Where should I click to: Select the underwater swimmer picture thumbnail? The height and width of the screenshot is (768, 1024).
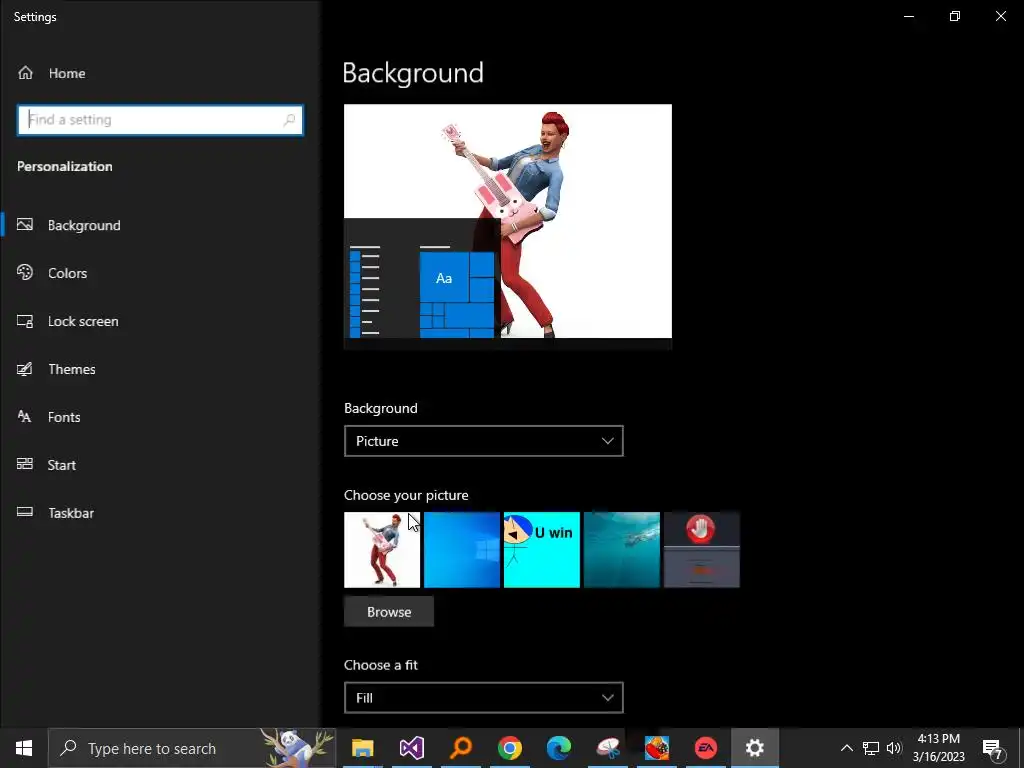pos(622,550)
